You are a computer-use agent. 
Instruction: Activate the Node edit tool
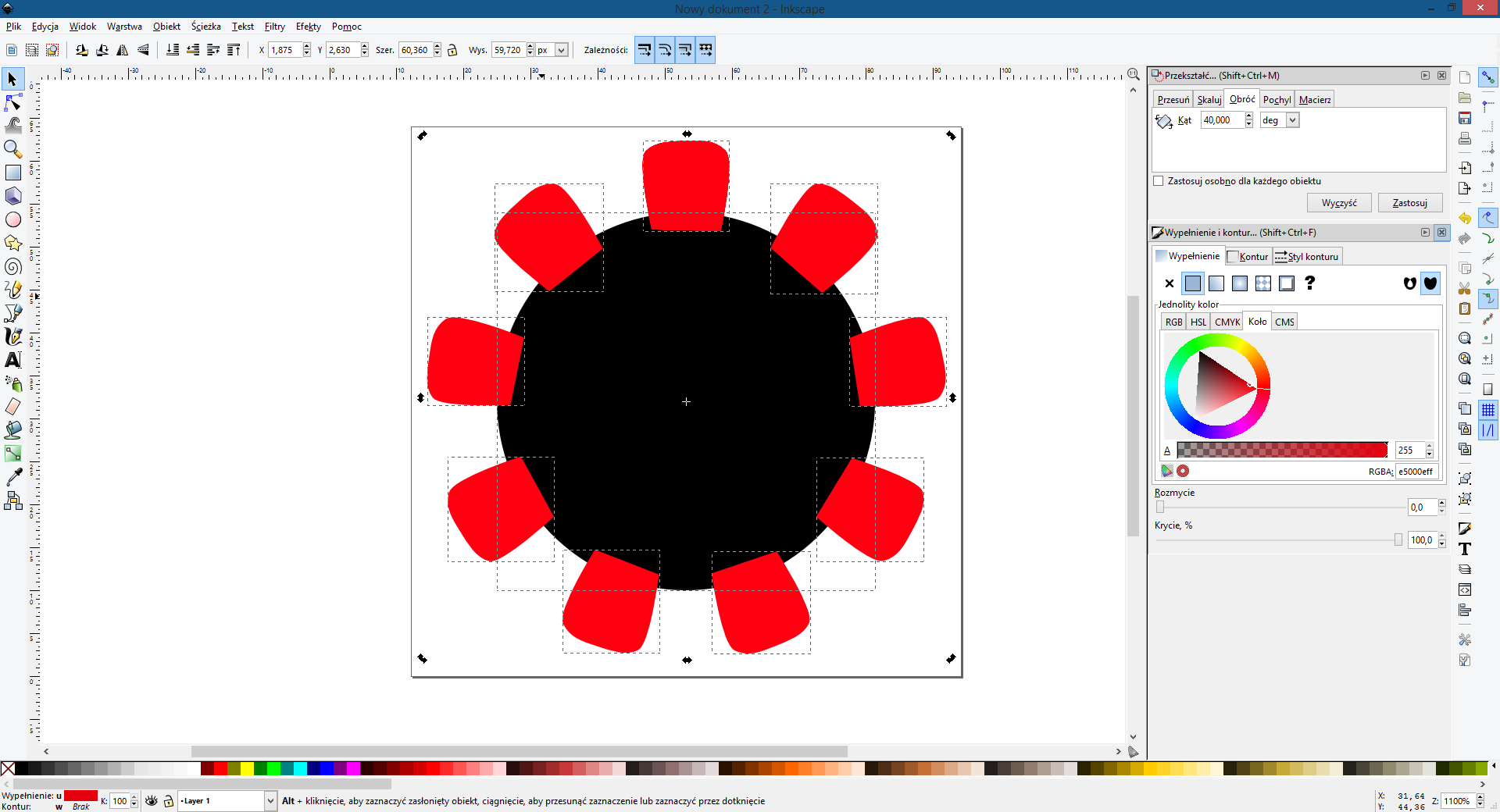13,102
